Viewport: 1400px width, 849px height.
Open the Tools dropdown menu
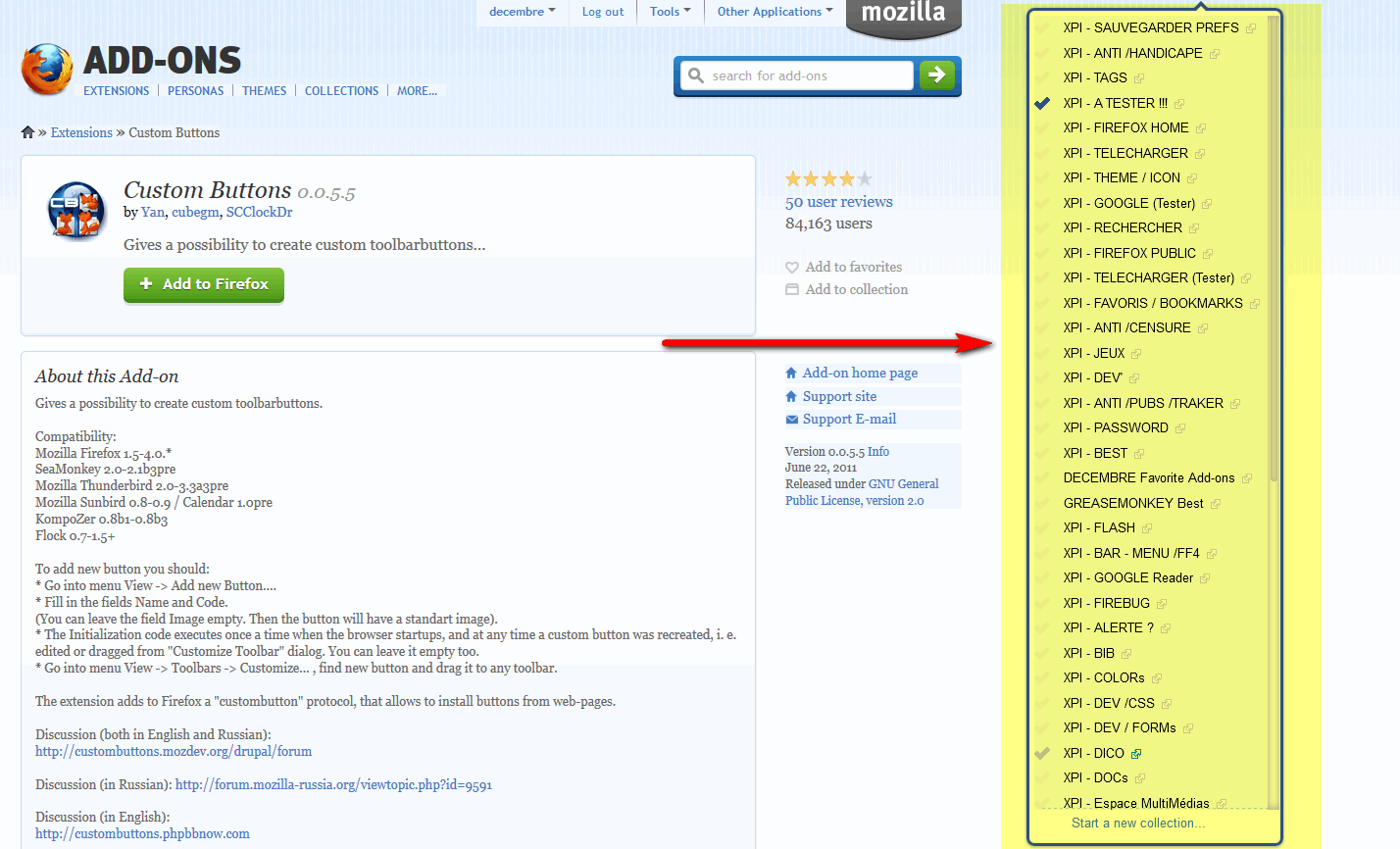pyautogui.click(x=670, y=12)
